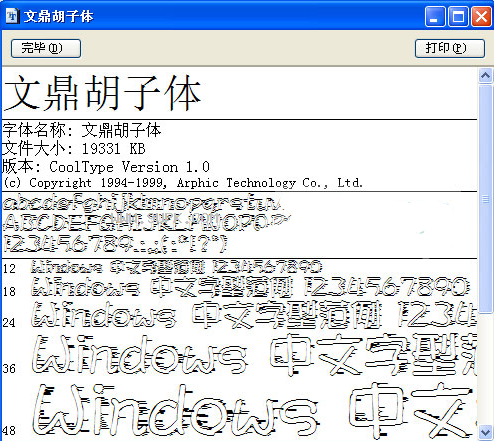Click the 1234567890 digits sample line
This screenshot has width=494, height=441.
point(115,244)
